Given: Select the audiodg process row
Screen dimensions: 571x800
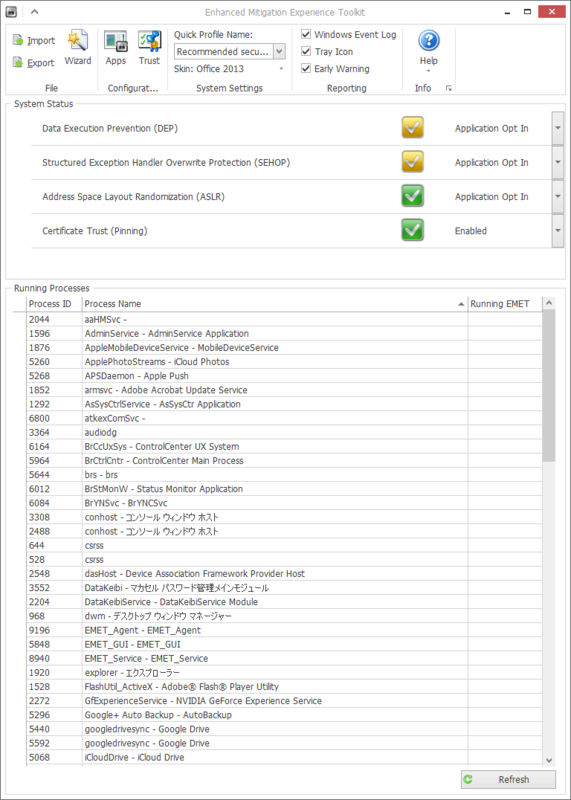Looking at the screenshot, I should click(x=285, y=433).
